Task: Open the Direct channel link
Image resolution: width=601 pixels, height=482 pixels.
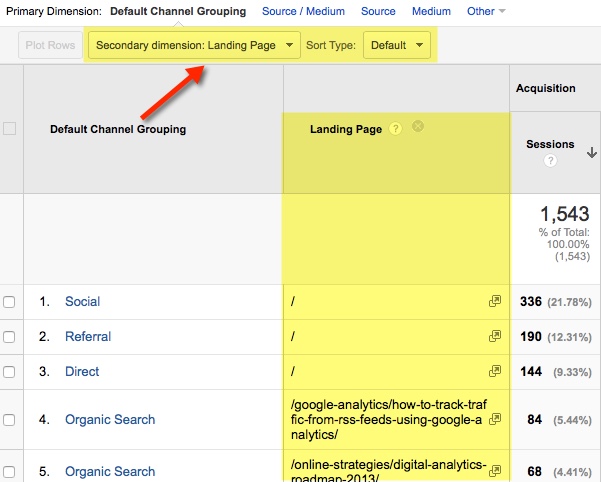Action: coord(82,371)
